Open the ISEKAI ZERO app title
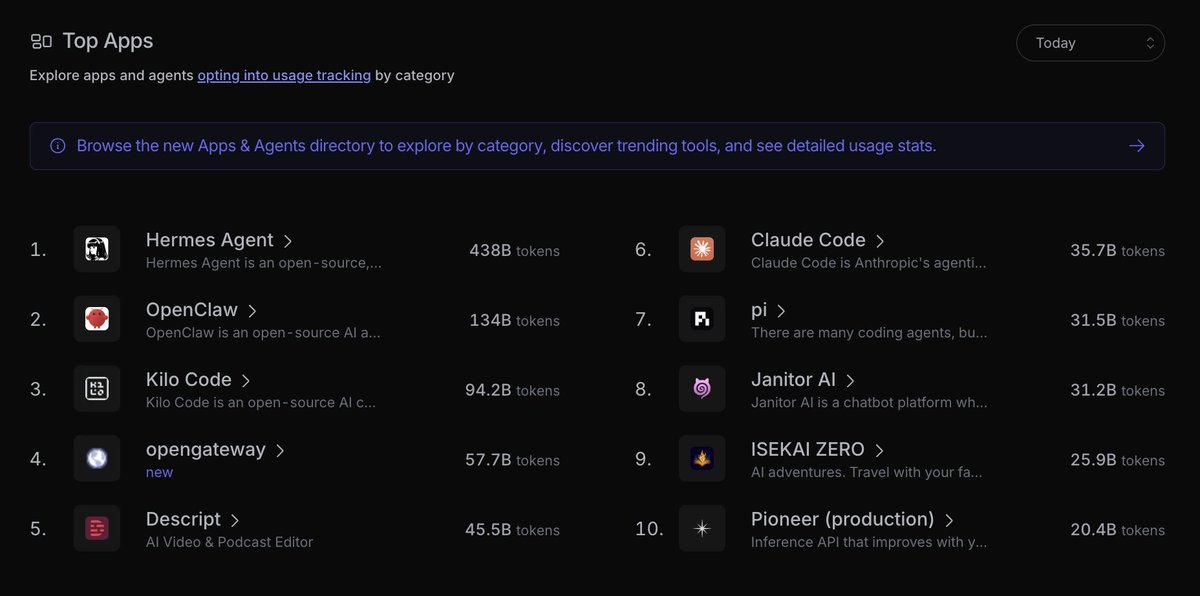1200x596 pixels. coord(808,450)
